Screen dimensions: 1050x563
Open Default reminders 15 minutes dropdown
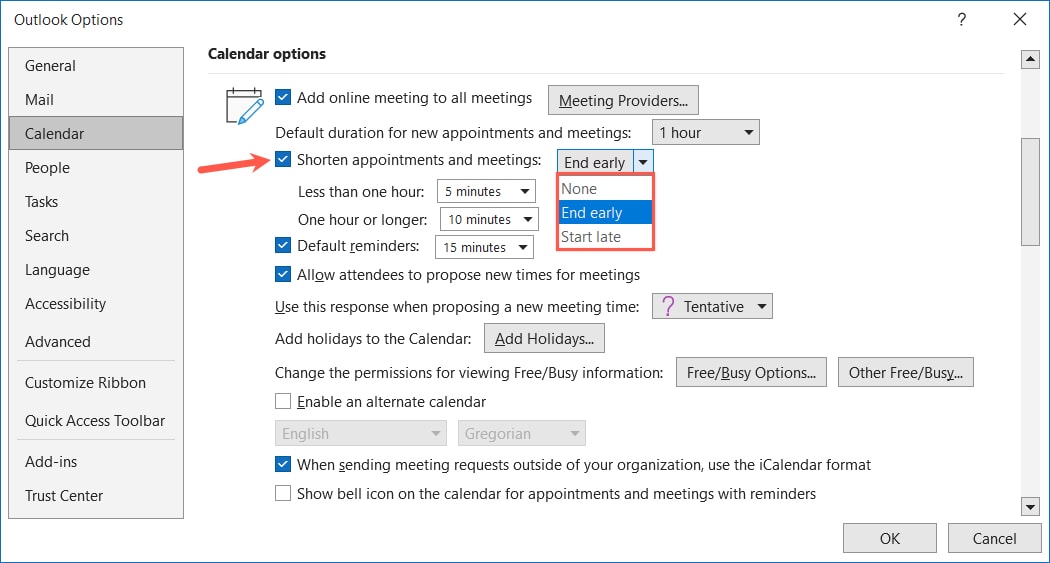pyautogui.click(x=484, y=247)
